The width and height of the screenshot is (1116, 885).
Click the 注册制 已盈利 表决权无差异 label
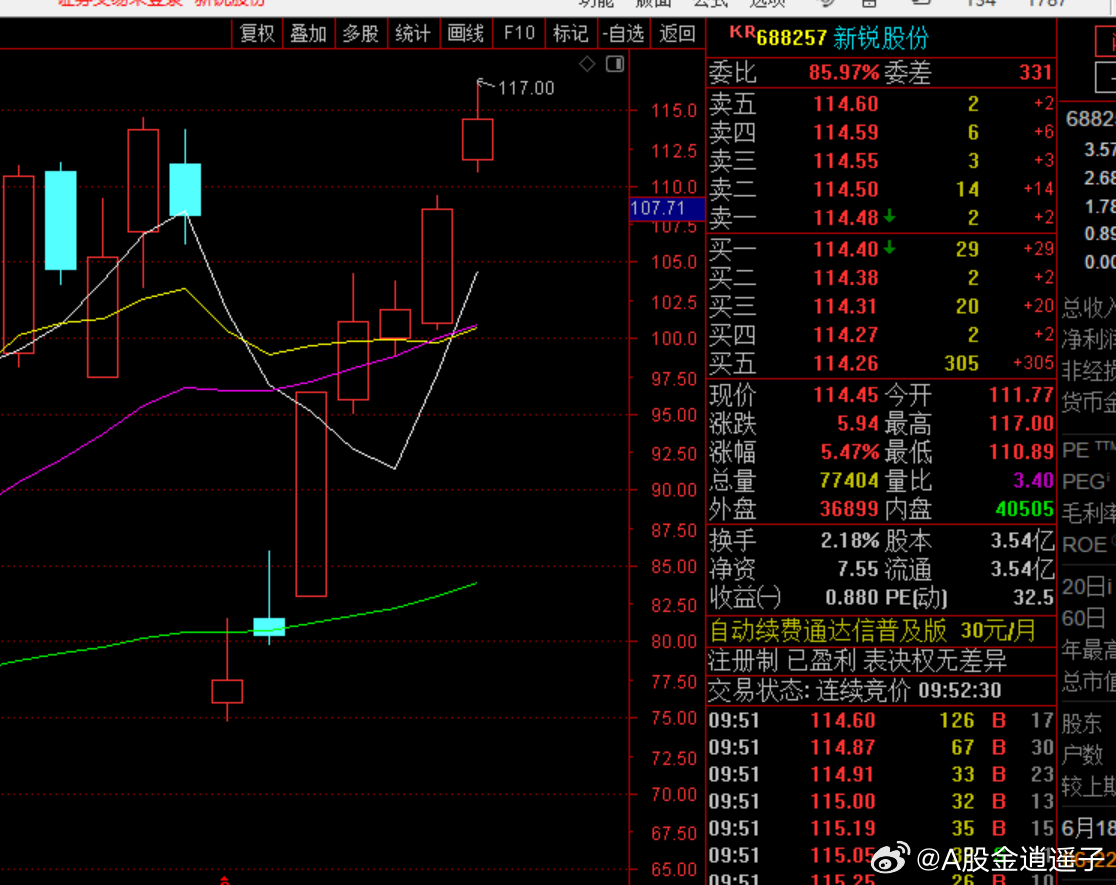tap(858, 661)
